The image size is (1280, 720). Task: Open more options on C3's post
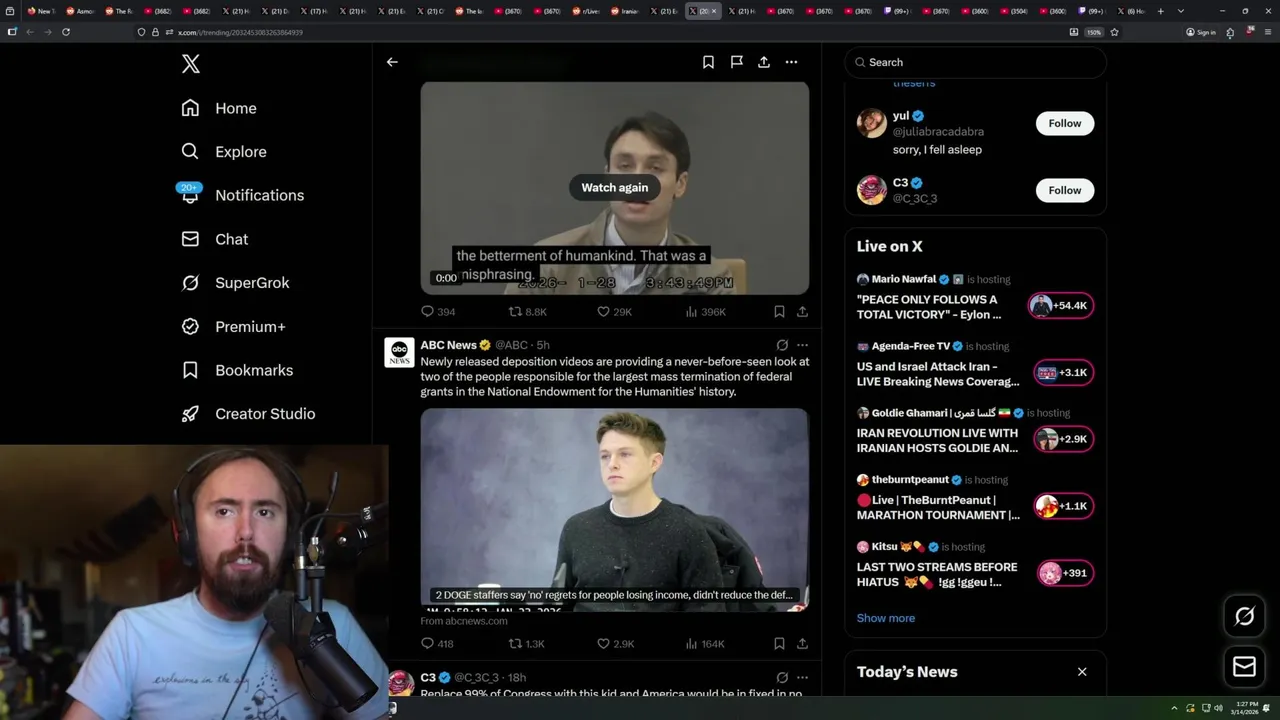click(x=802, y=677)
